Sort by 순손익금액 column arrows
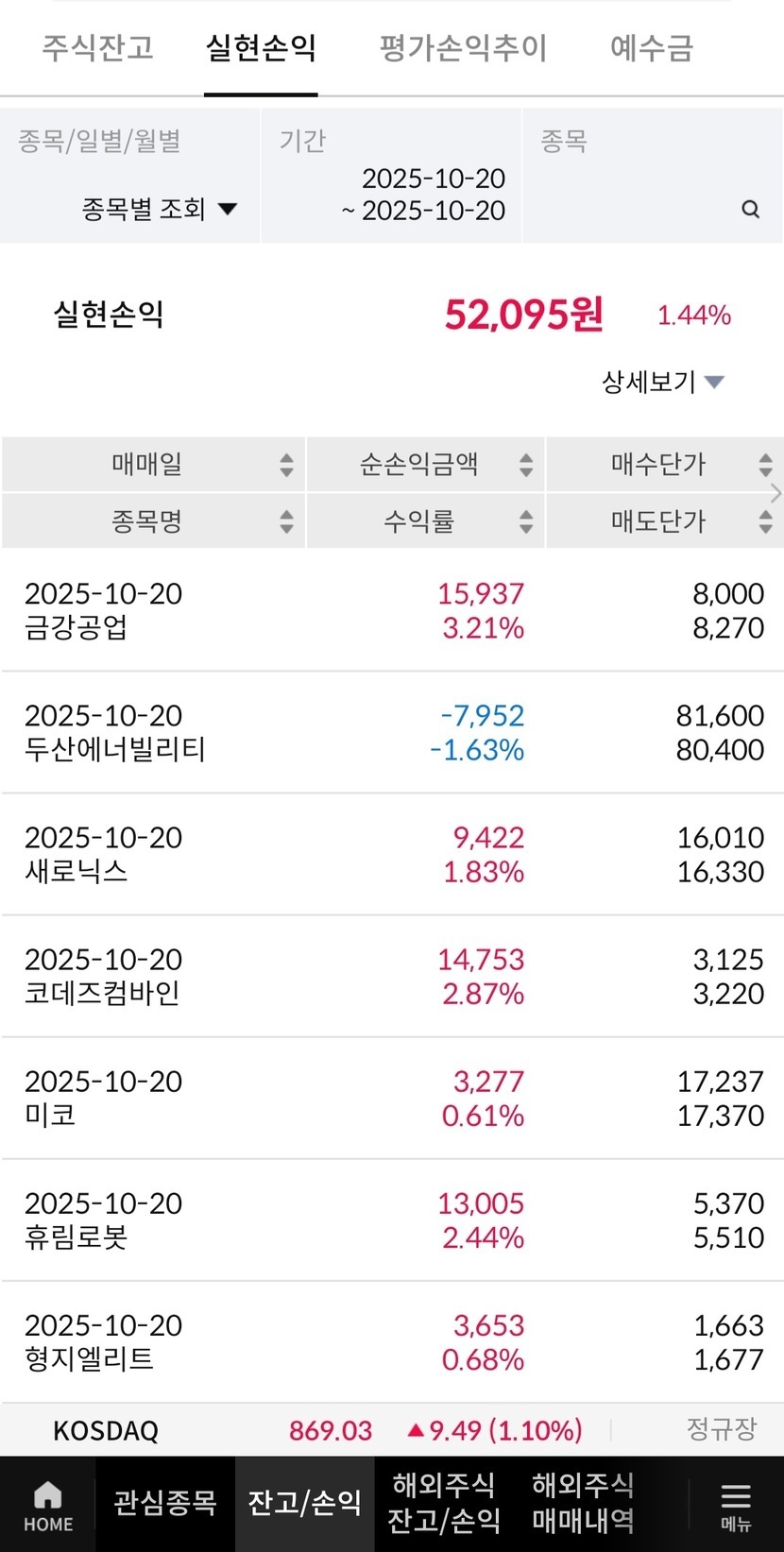Screen dimensions: 784x1552 click(x=526, y=465)
